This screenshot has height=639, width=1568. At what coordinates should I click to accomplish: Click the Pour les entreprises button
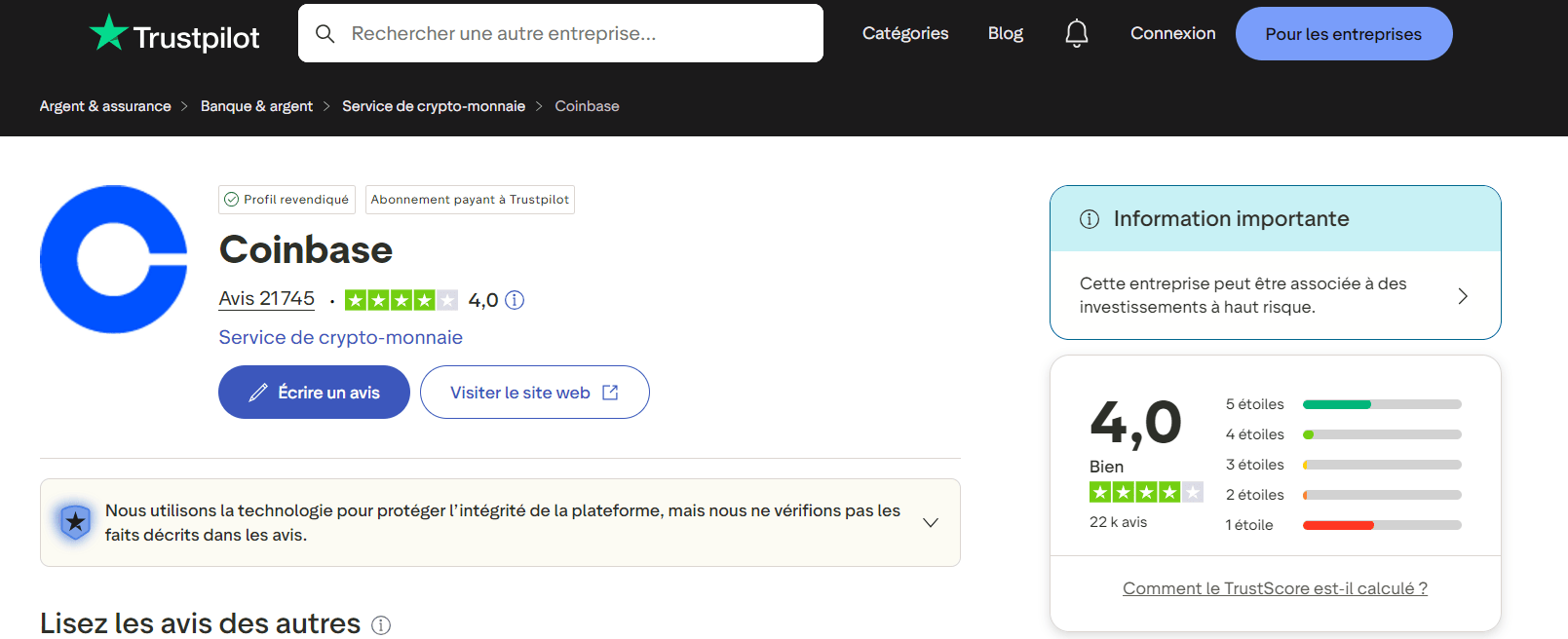click(x=1344, y=34)
